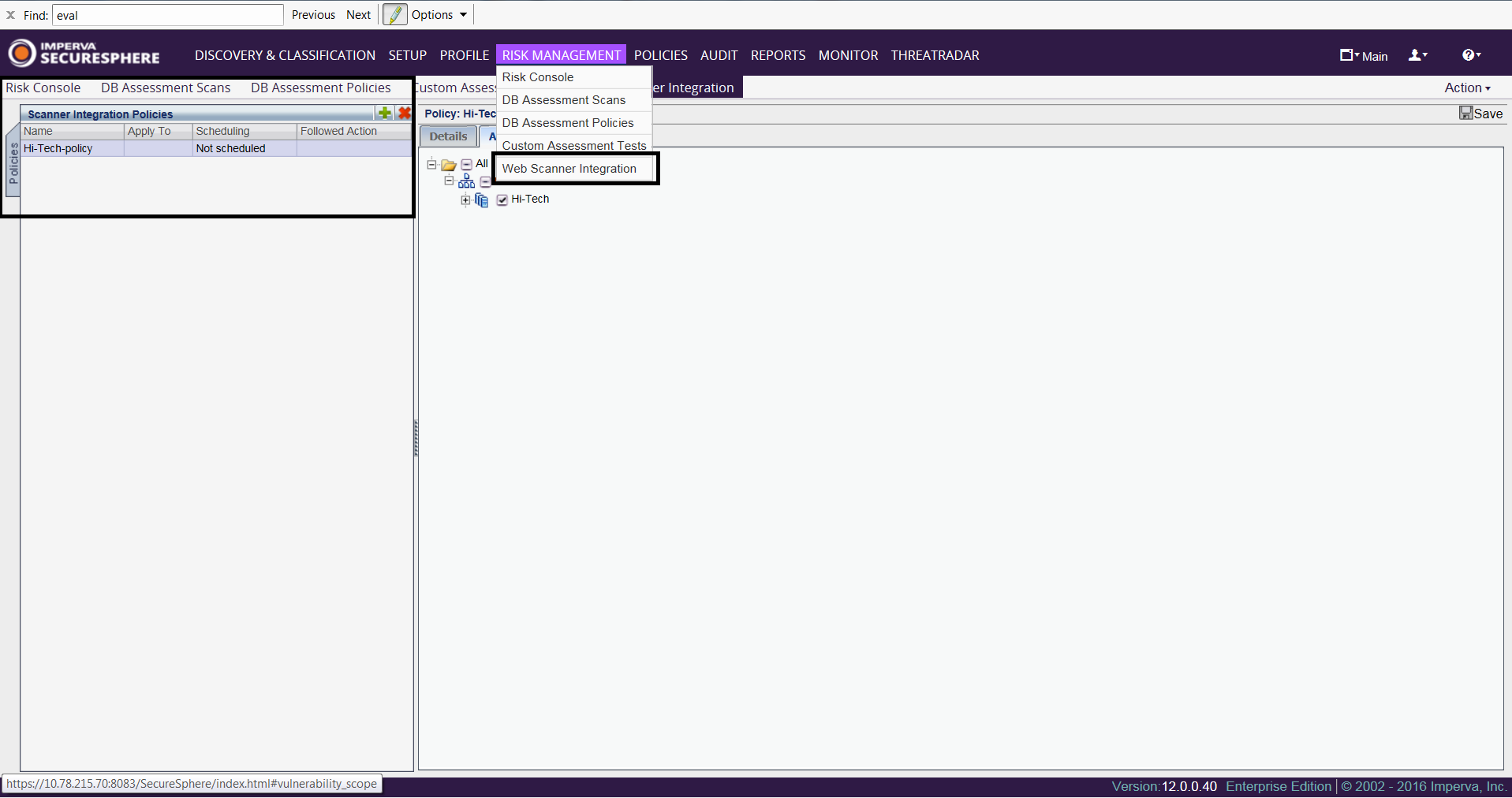This screenshot has height=798, width=1512.
Task: Sort by Followed Action column header
Action: coord(354,131)
